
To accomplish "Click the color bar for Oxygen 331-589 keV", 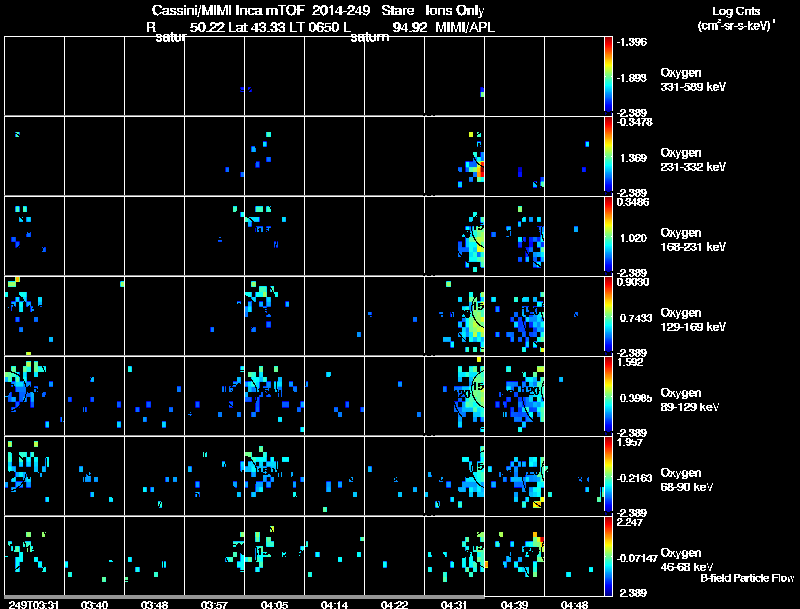I will click(x=608, y=74).
